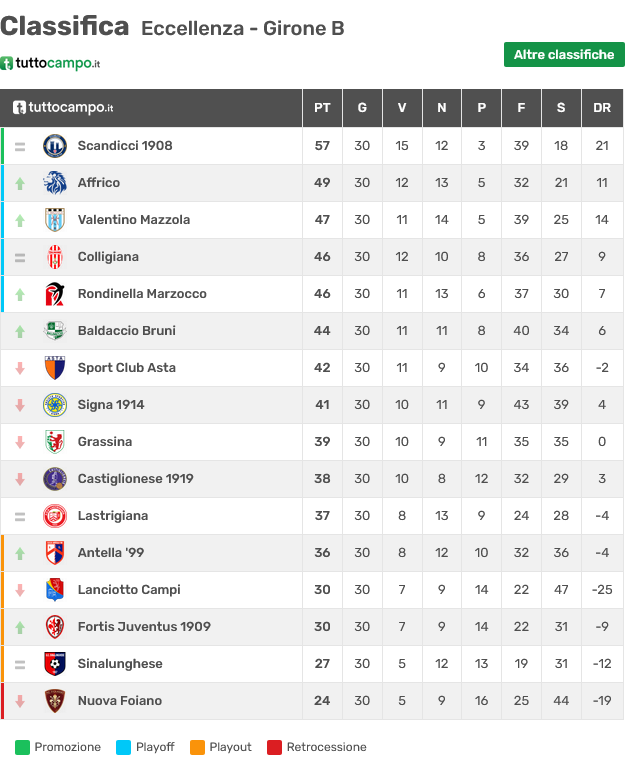The height and width of the screenshot is (775, 625).
Task: Click the Valentino Mazzola team crest
Action: pyautogui.click(x=55, y=220)
